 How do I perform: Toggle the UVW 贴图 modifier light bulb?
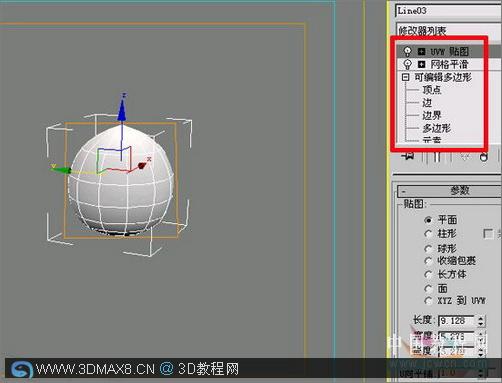click(407, 51)
